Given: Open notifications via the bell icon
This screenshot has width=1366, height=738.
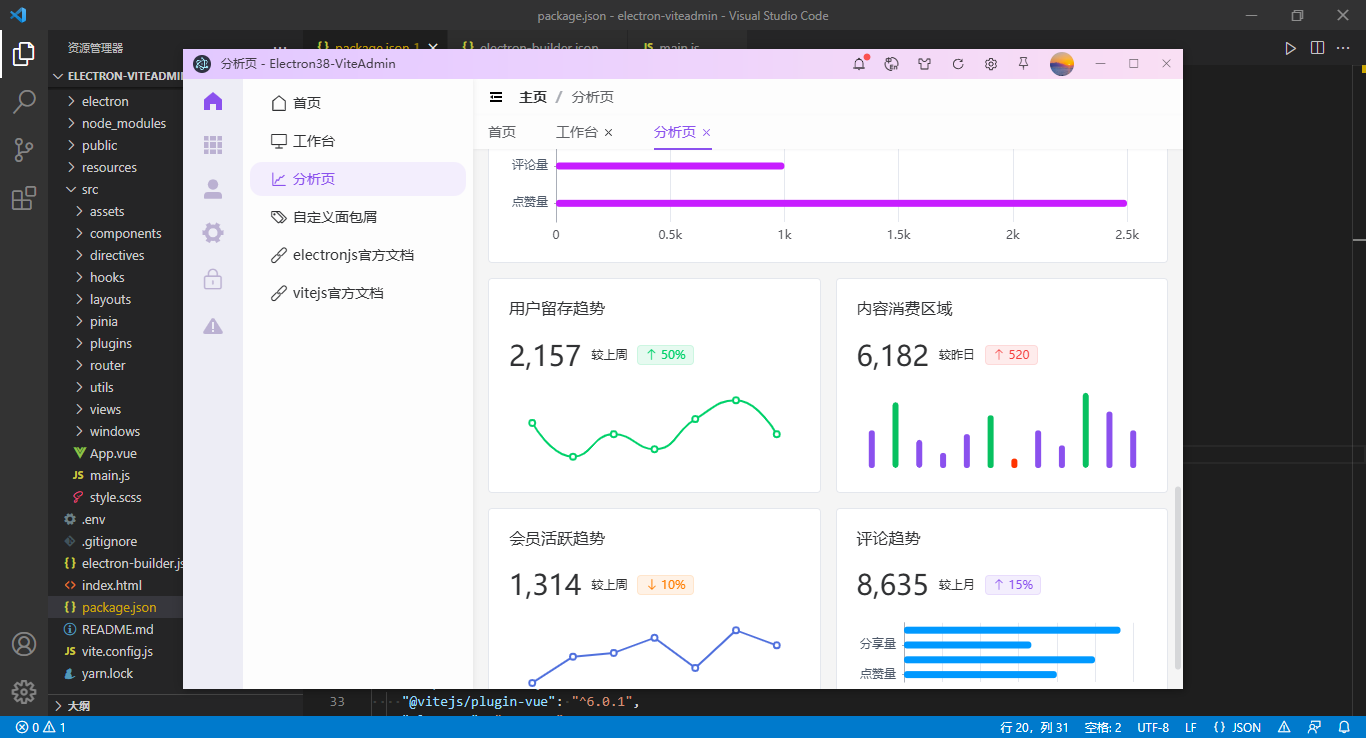Looking at the screenshot, I should [858, 63].
